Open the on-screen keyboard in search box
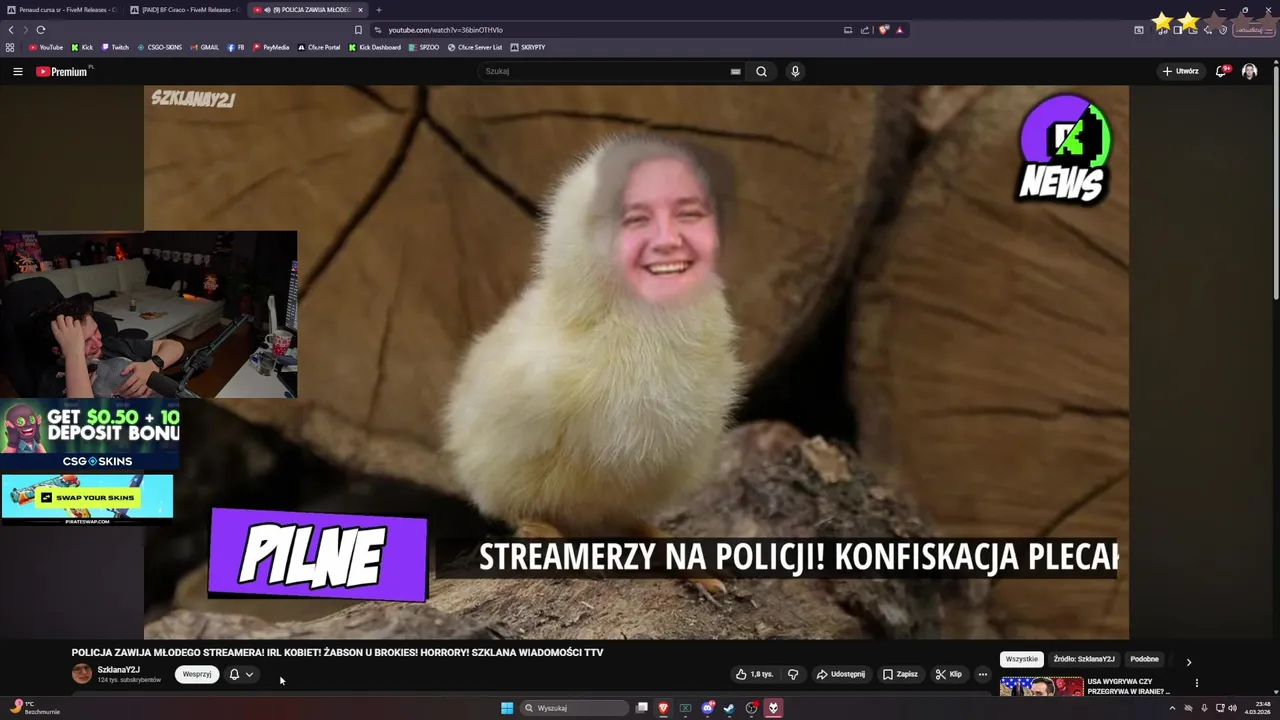Image resolution: width=1280 pixels, height=720 pixels. click(735, 71)
